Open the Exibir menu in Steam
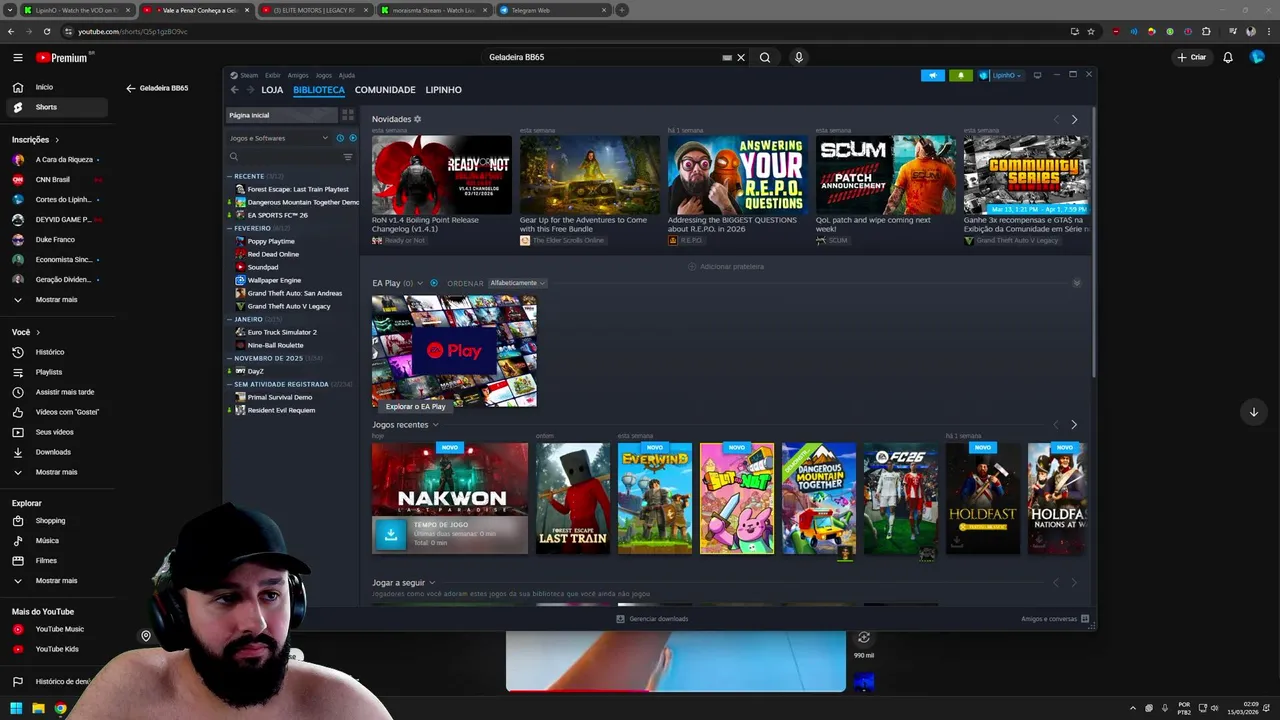1280x720 pixels. (272, 75)
